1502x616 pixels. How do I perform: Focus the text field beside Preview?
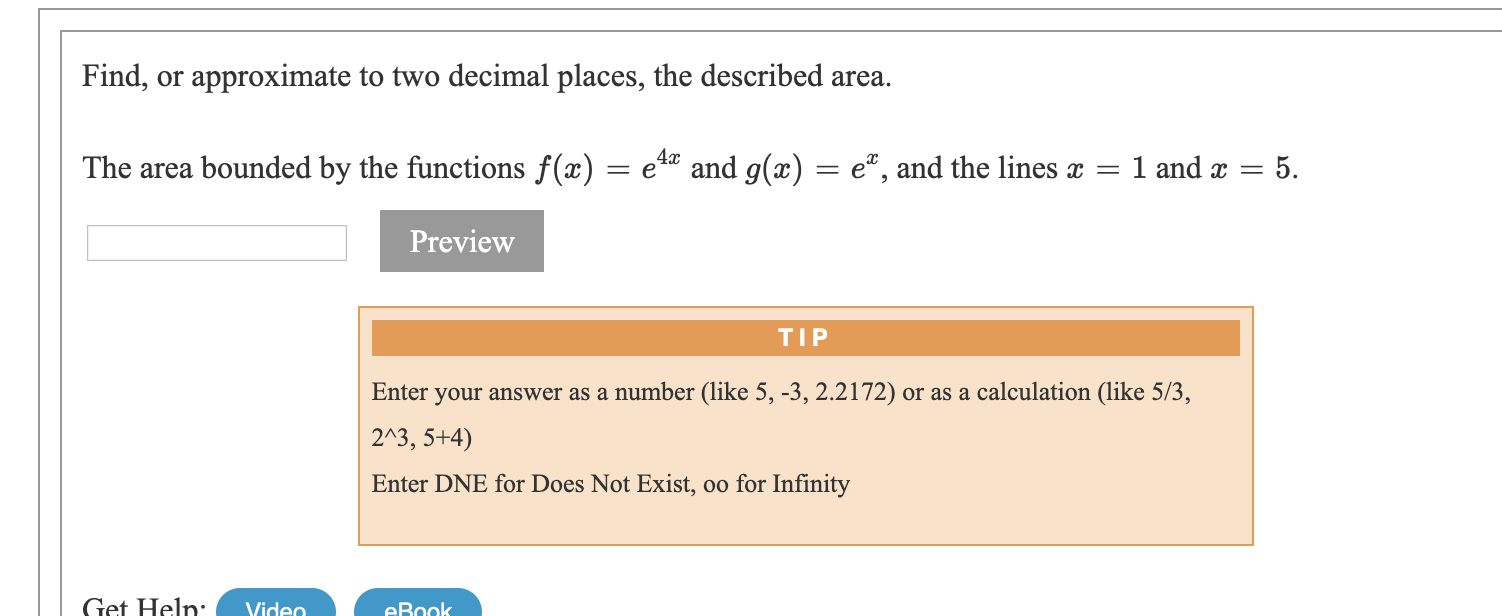pos(216,241)
